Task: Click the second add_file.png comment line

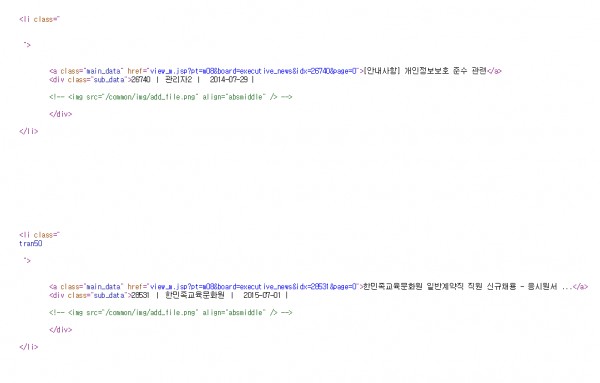Action: point(171,313)
